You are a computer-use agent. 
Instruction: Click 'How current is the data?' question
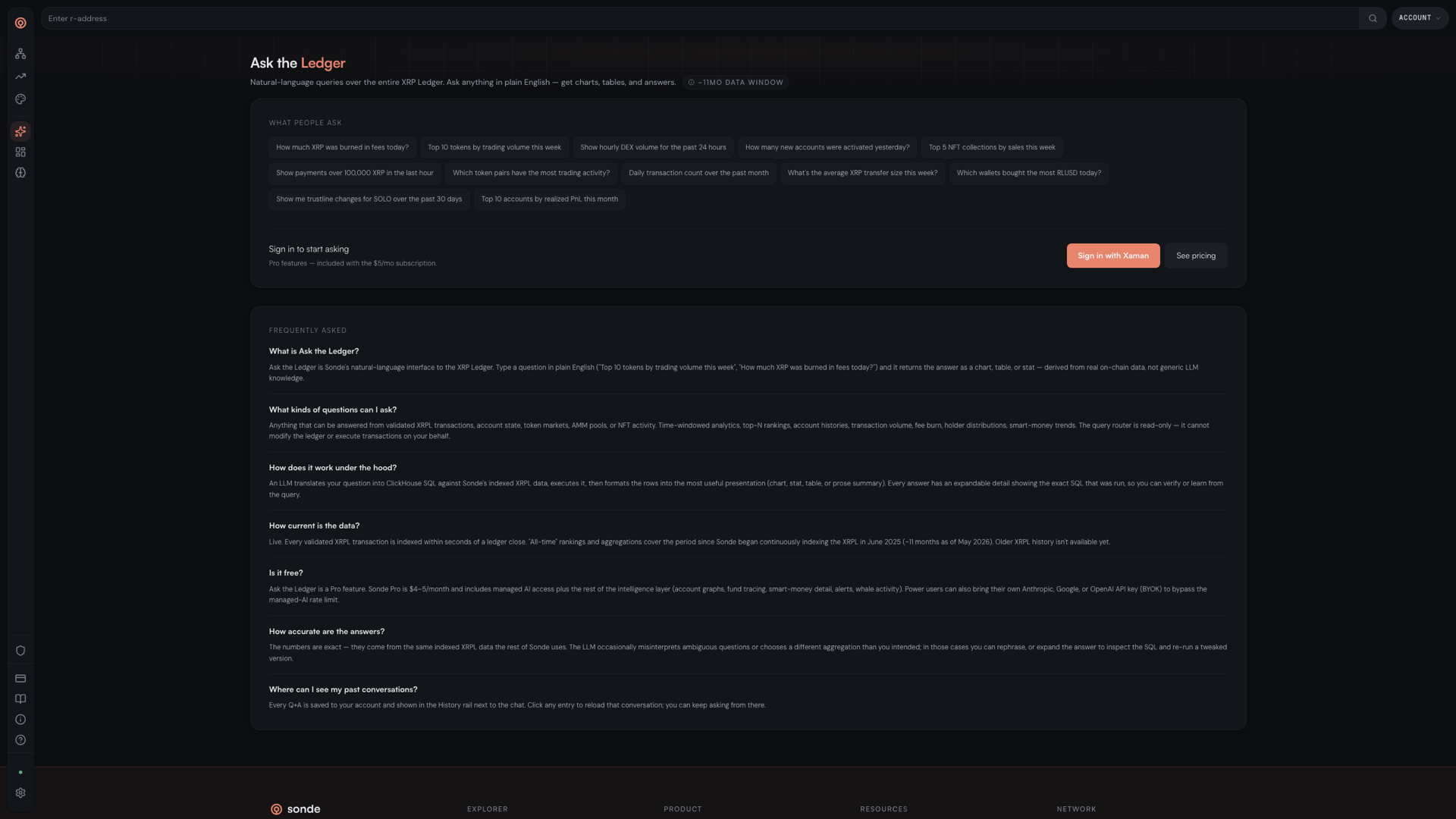(x=314, y=526)
